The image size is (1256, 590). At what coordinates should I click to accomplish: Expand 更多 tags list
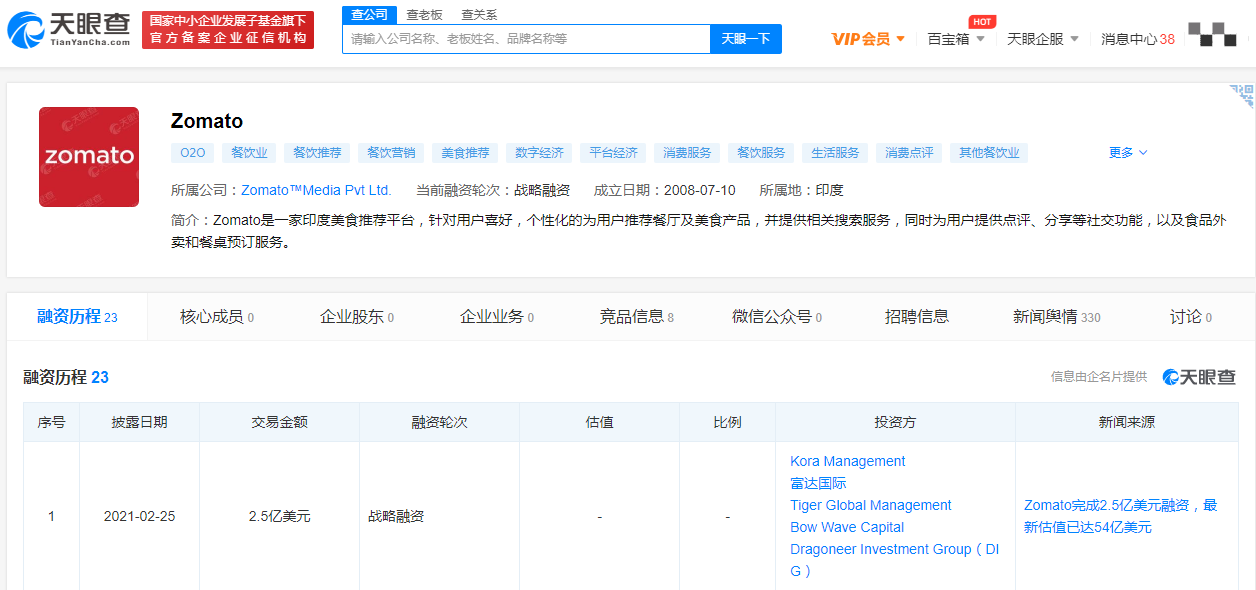1128,153
